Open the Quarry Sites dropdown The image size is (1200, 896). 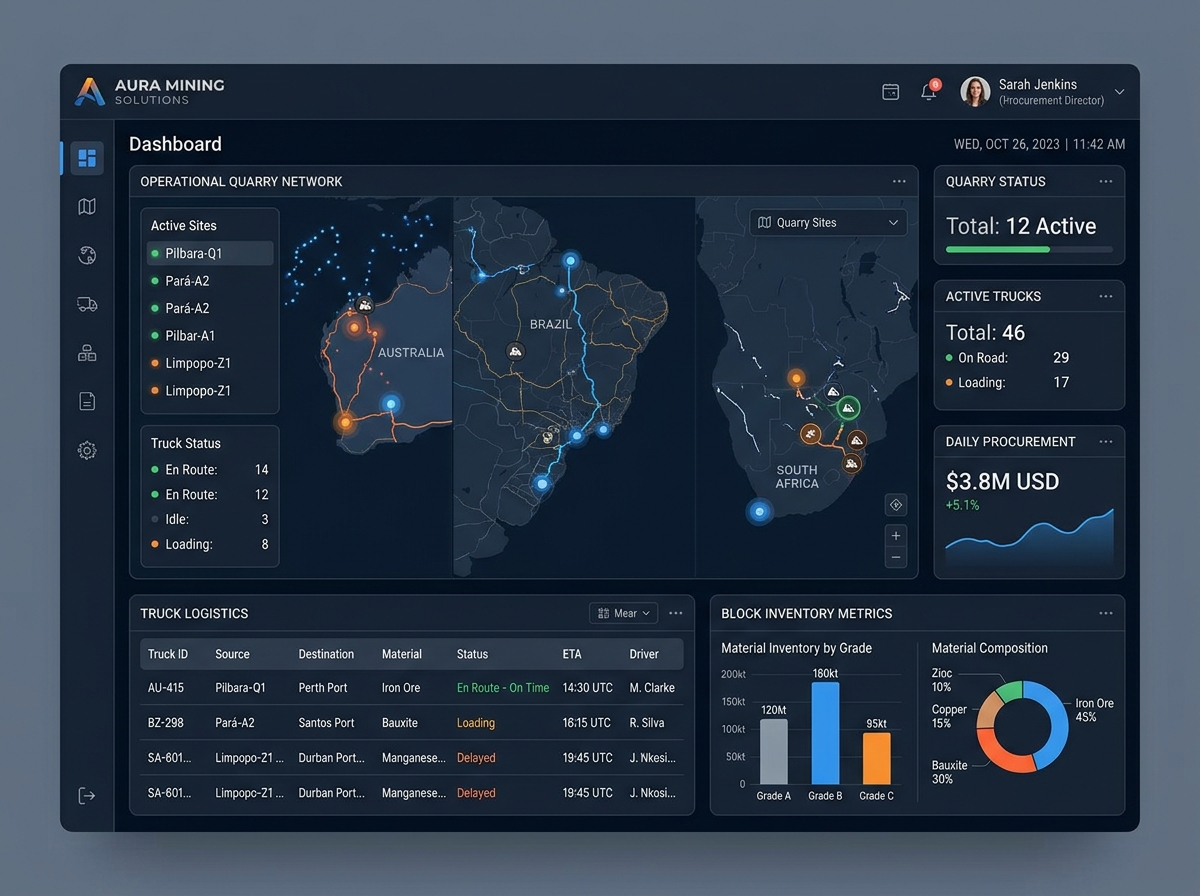click(x=828, y=222)
